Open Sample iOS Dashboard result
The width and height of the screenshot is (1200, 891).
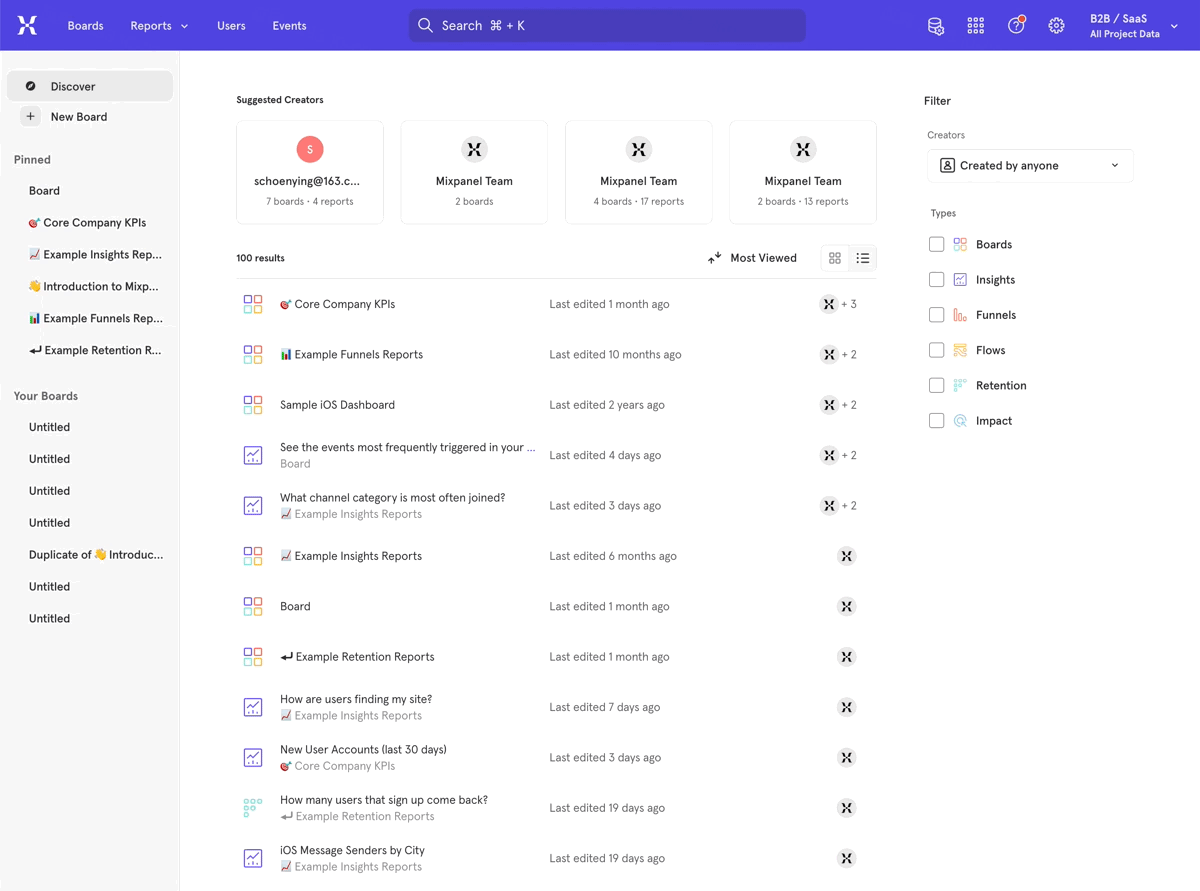[x=337, y=405]
